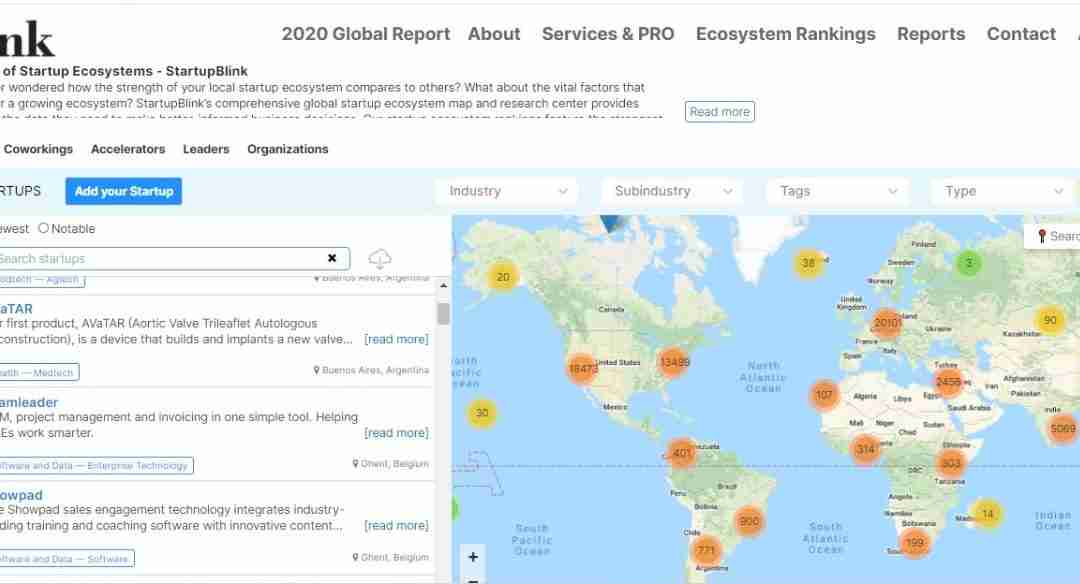Open the Tags filter dropdown
This screenshot has height=584, width=1080.
[x=838, y=191]
